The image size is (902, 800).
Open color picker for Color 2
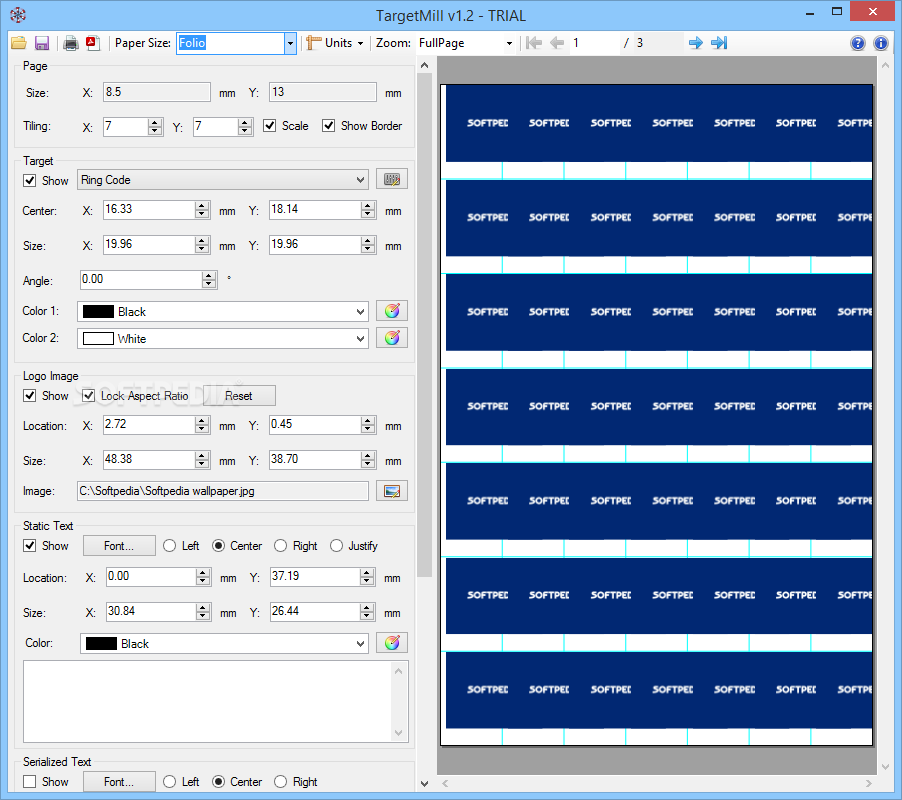pos(392,338)
